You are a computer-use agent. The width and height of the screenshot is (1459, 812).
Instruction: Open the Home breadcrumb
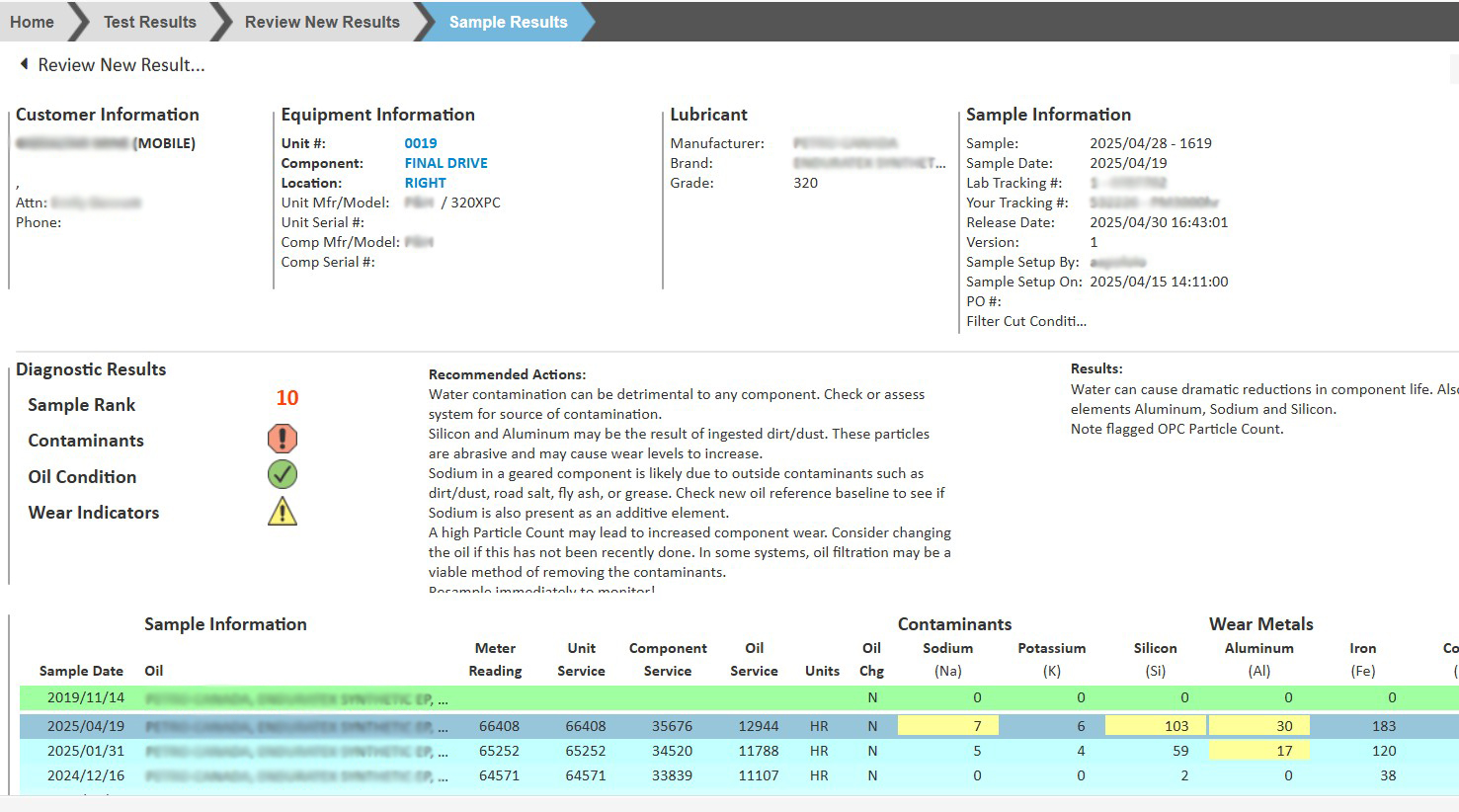32,22
